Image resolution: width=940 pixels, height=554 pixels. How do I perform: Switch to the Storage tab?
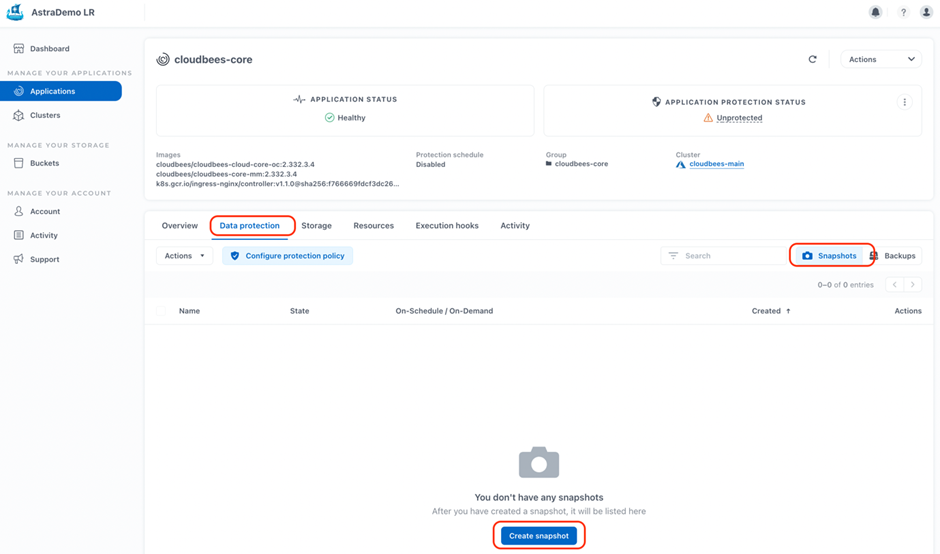317,225
